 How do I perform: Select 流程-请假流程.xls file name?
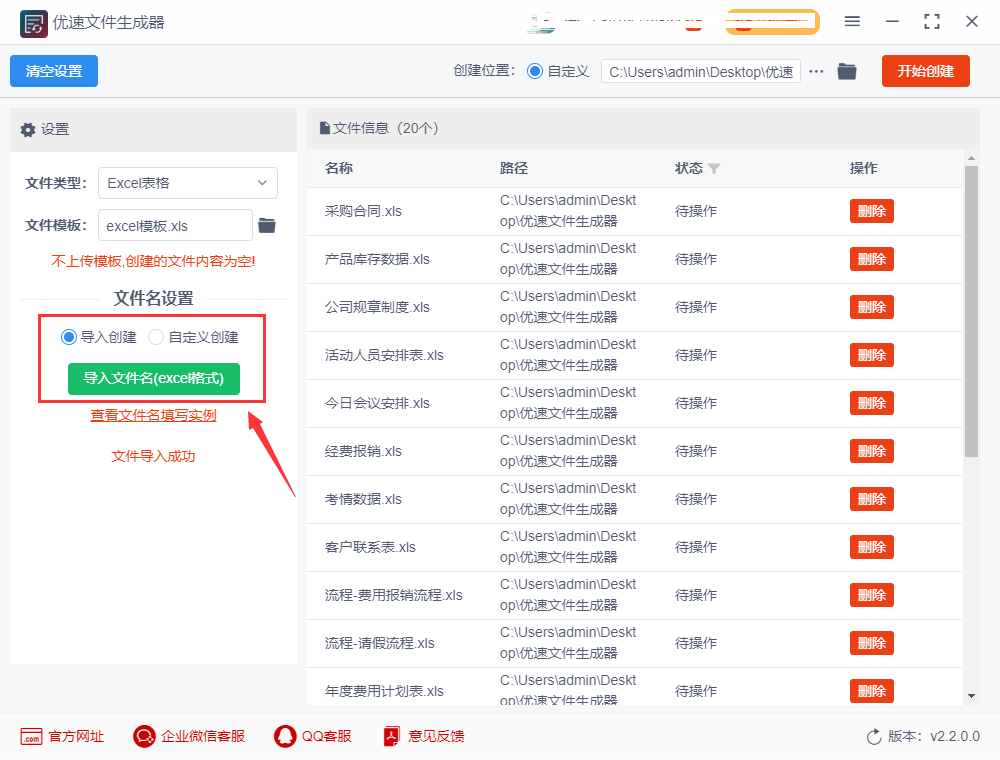(379, 643)
